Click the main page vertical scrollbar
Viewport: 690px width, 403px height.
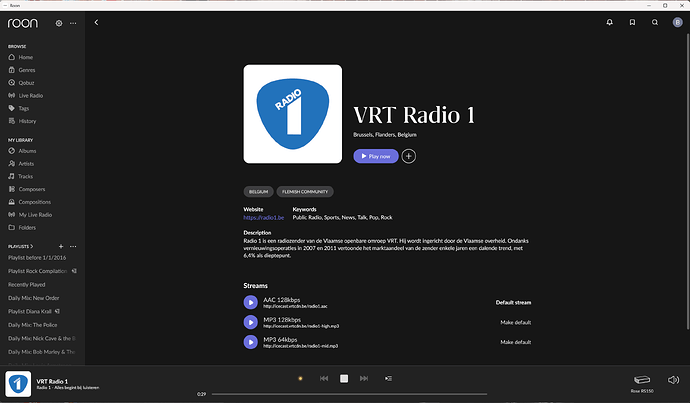[688, 180]
